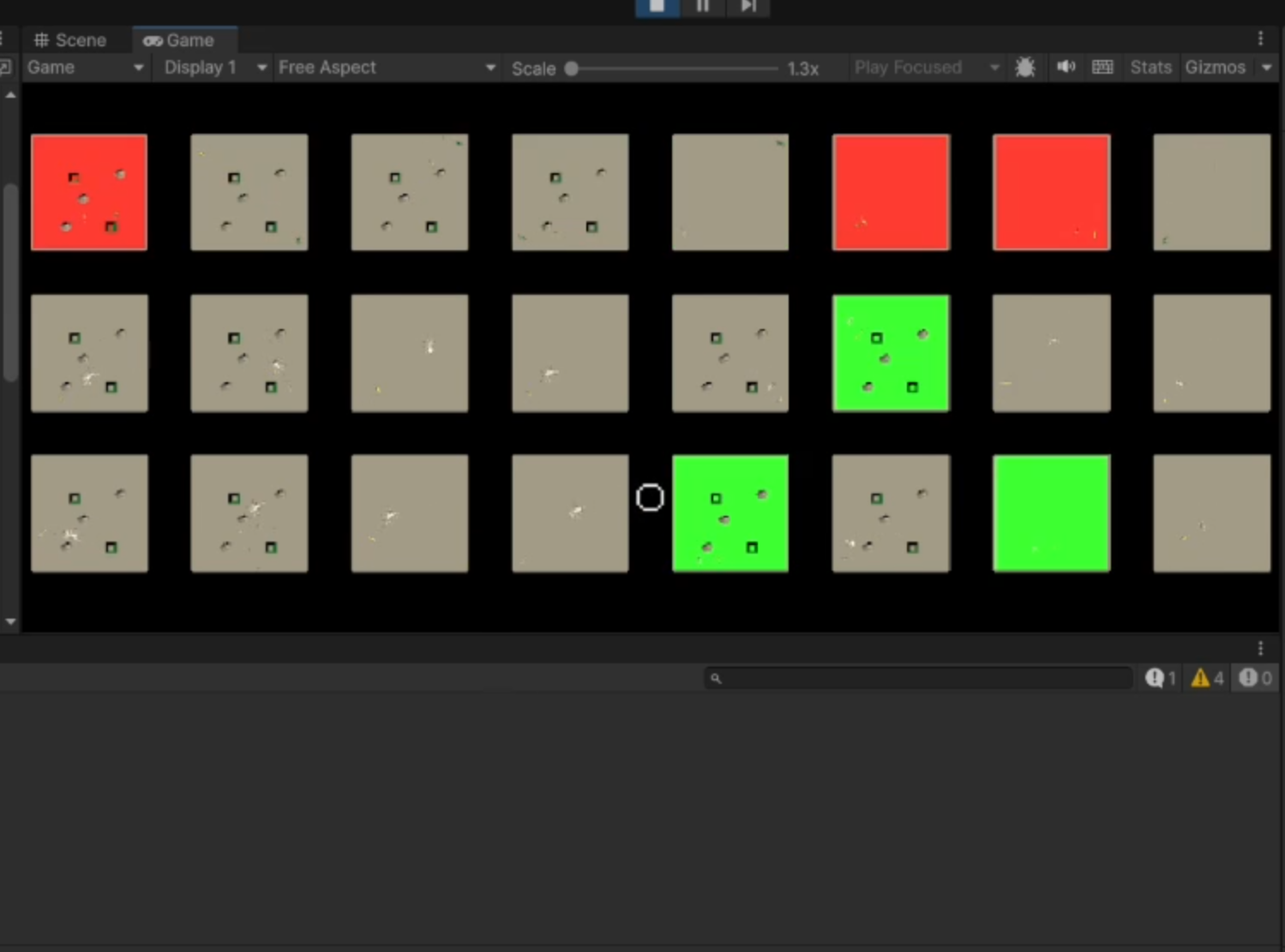Screen dimensions: 1285x952
Task: Open the Game view type dropdown
Action: [85, 68]
